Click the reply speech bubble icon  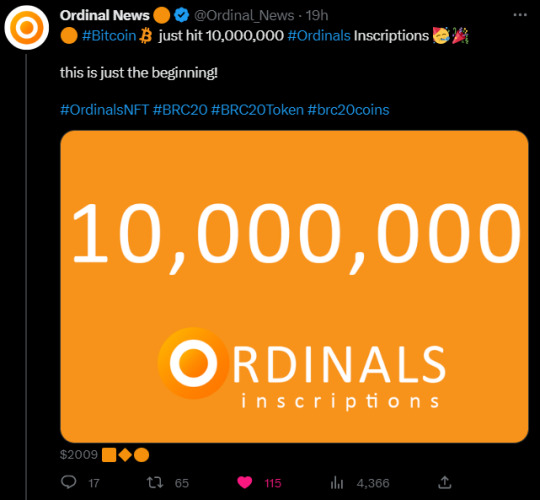point(69,482)
